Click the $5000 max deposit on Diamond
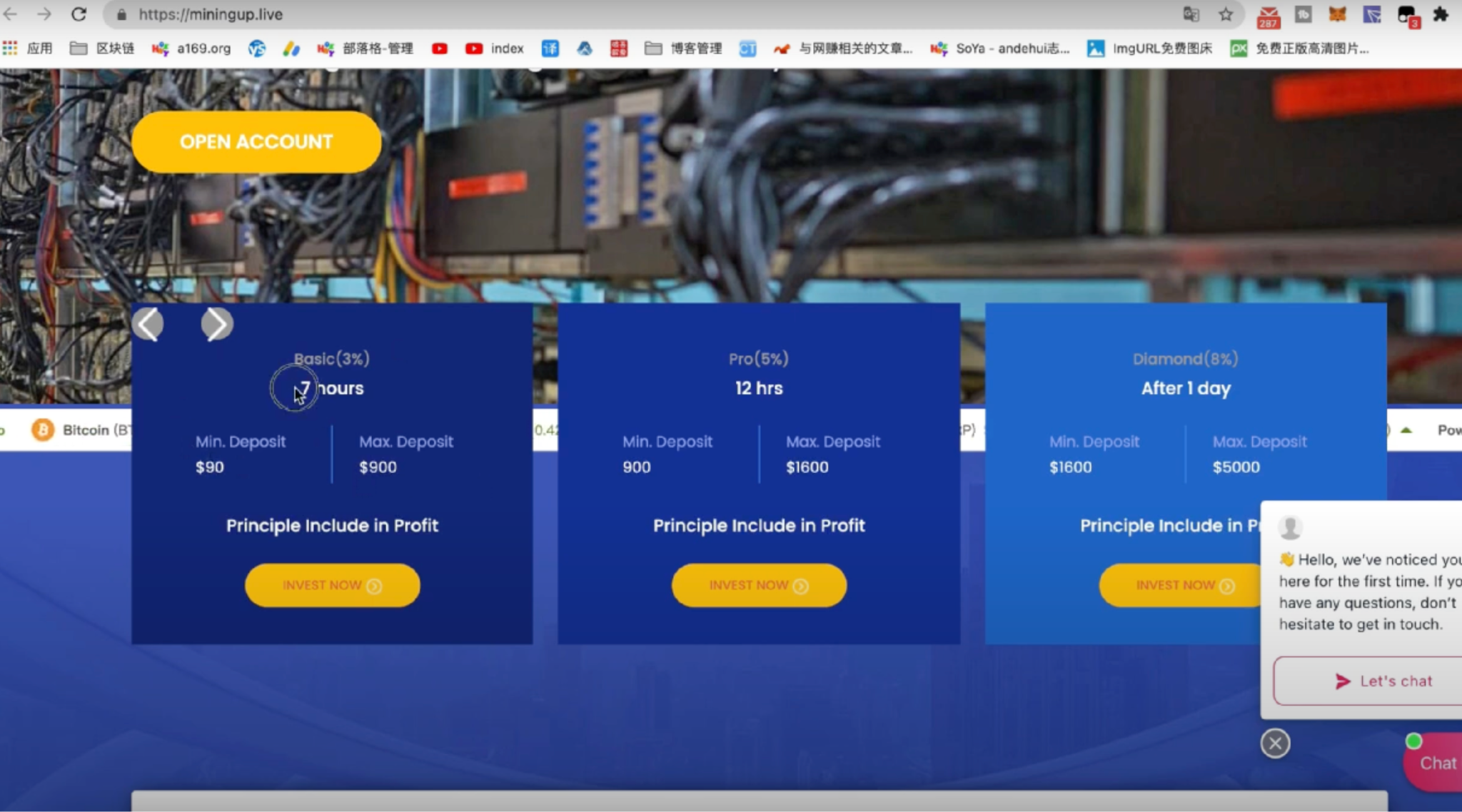 coord(1236,467)
